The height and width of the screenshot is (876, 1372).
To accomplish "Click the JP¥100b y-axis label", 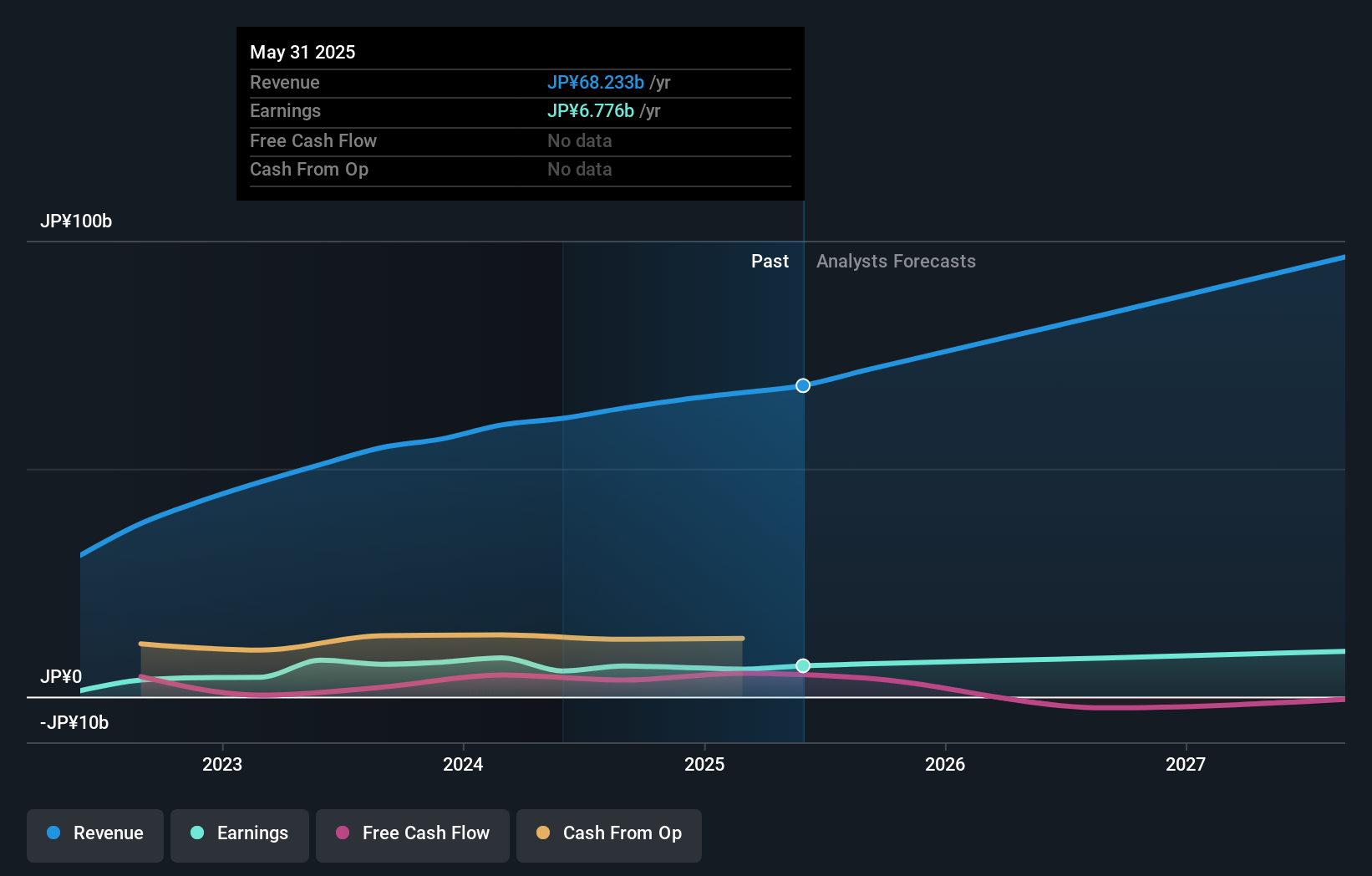I will point(76,221).
